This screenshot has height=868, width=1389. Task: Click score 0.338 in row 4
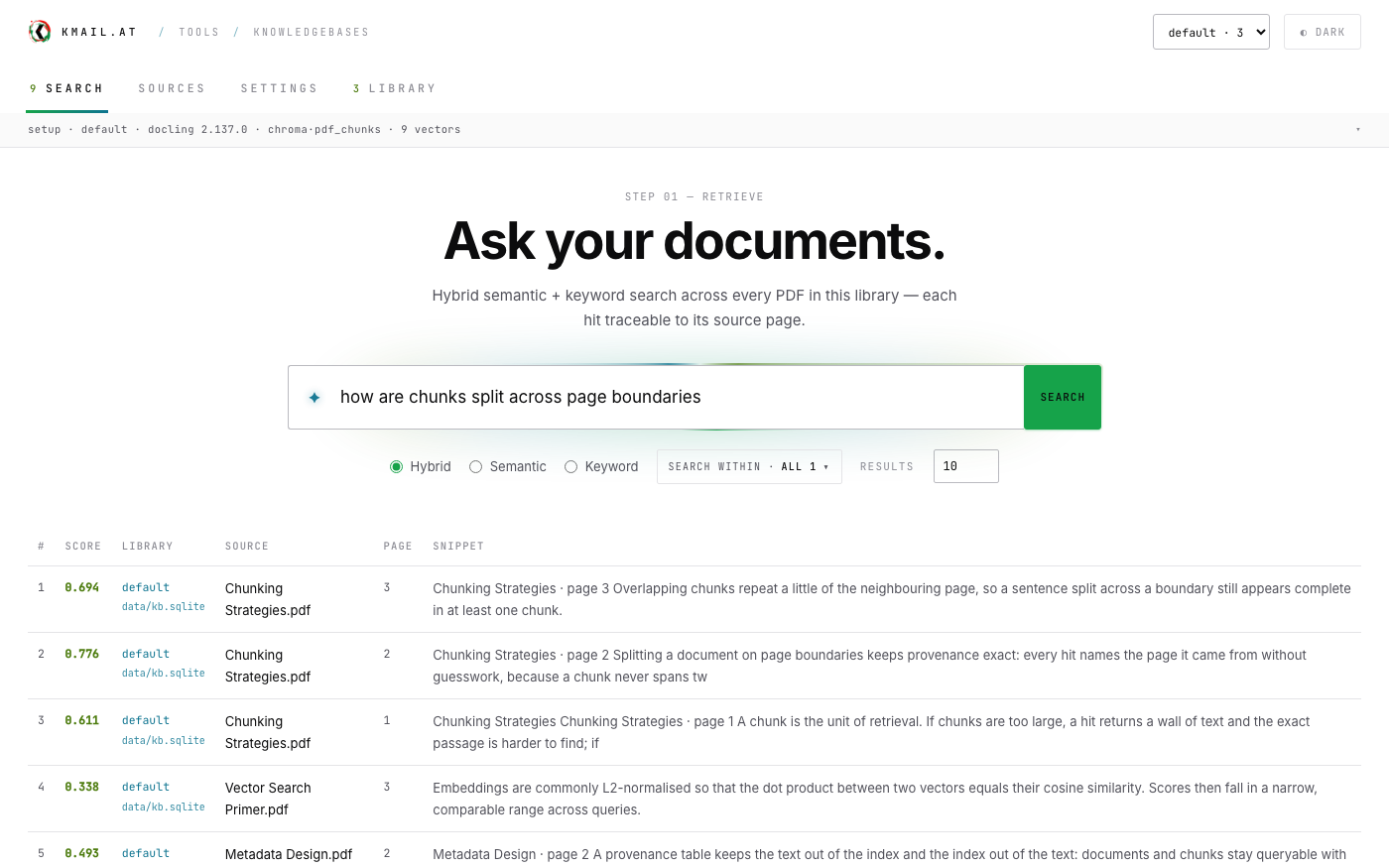82,787
